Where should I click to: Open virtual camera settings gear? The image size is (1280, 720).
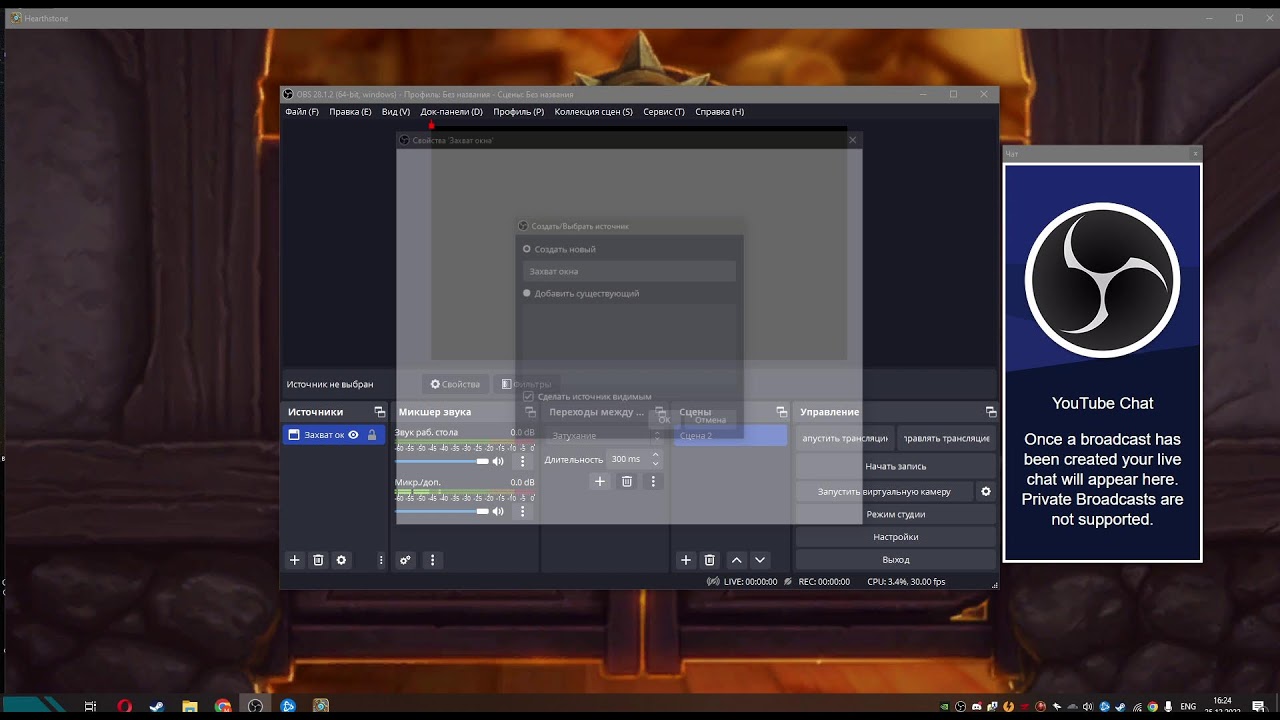(x=986, y=491)
